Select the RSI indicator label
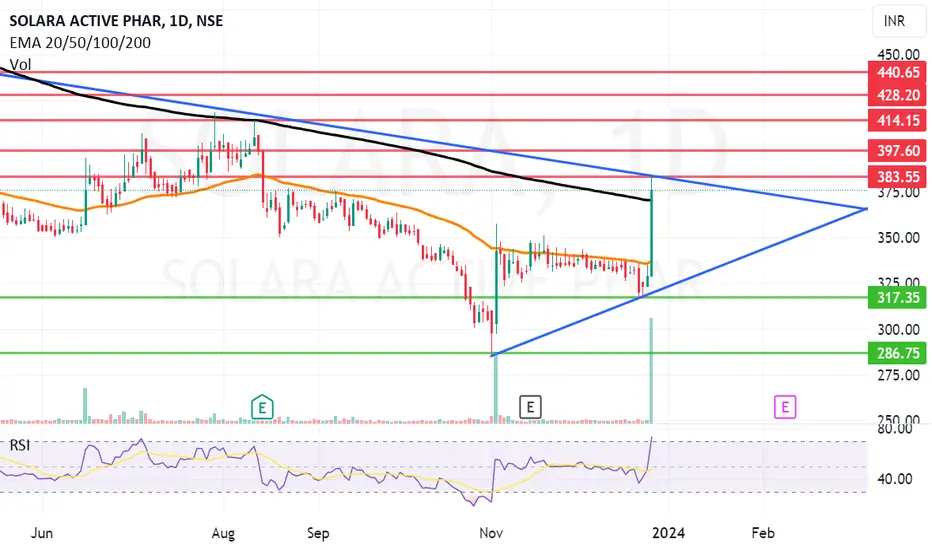 tap(20, 445)
